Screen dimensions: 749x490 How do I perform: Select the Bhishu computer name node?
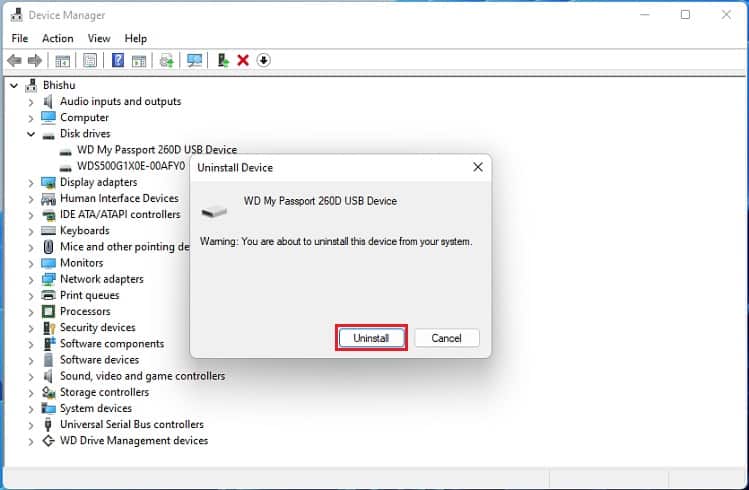[x=59, y=85]
